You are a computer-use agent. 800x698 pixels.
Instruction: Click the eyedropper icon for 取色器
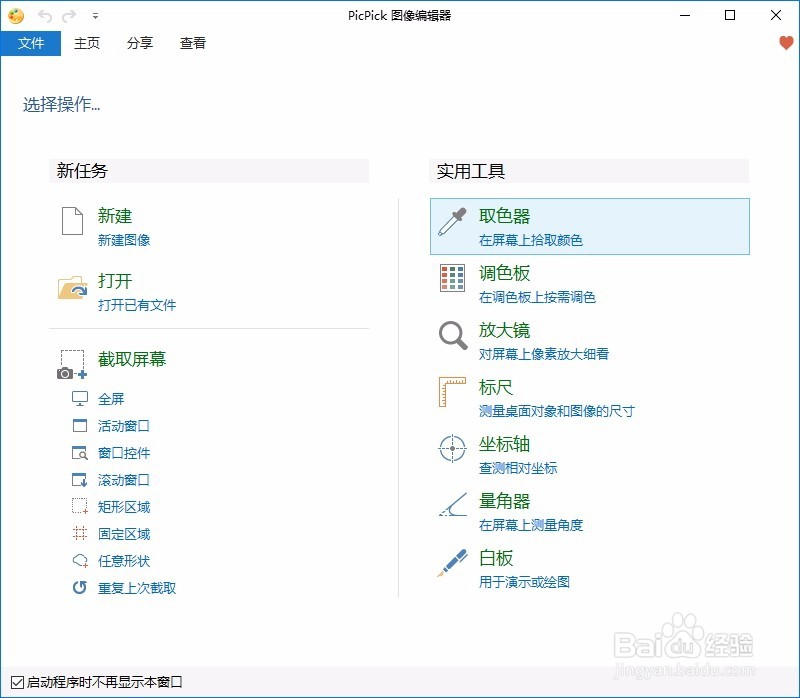pyautogui.click(x=453, y=221)
